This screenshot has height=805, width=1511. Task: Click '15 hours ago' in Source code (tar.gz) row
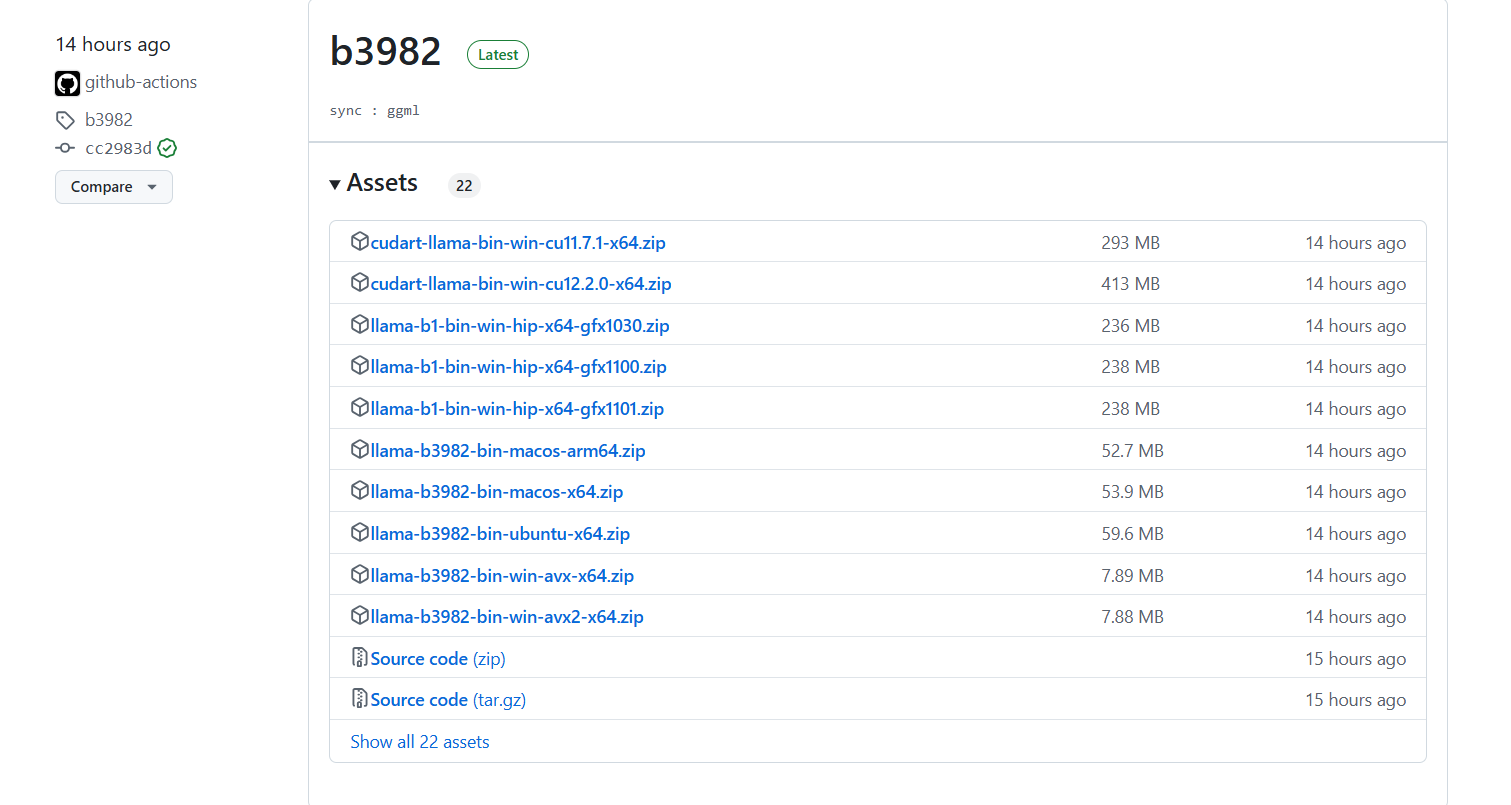1356,700
